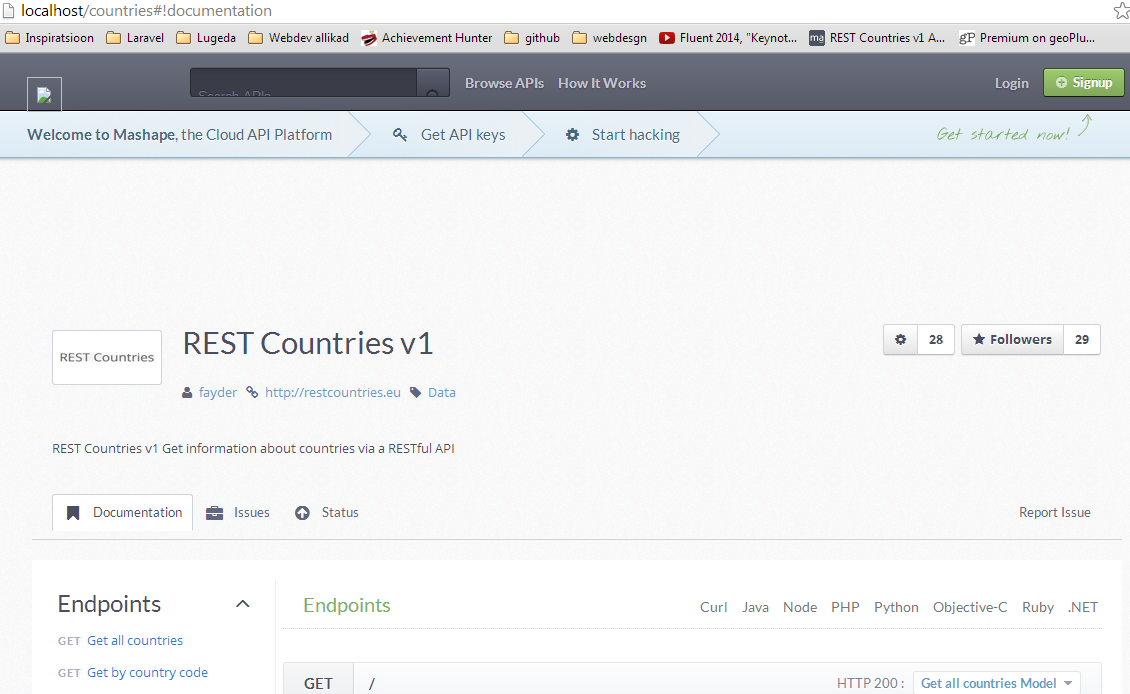Select the Get all countries endpoint
This screenshot has width=1130, height=694.
pyautogui.click(x=135, y=641)
